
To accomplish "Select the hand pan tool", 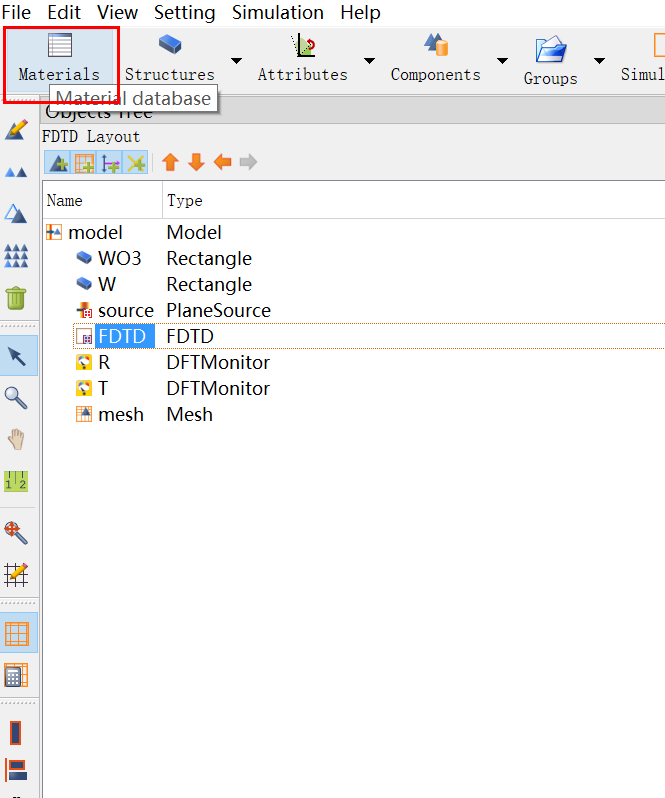I will 16,439.
